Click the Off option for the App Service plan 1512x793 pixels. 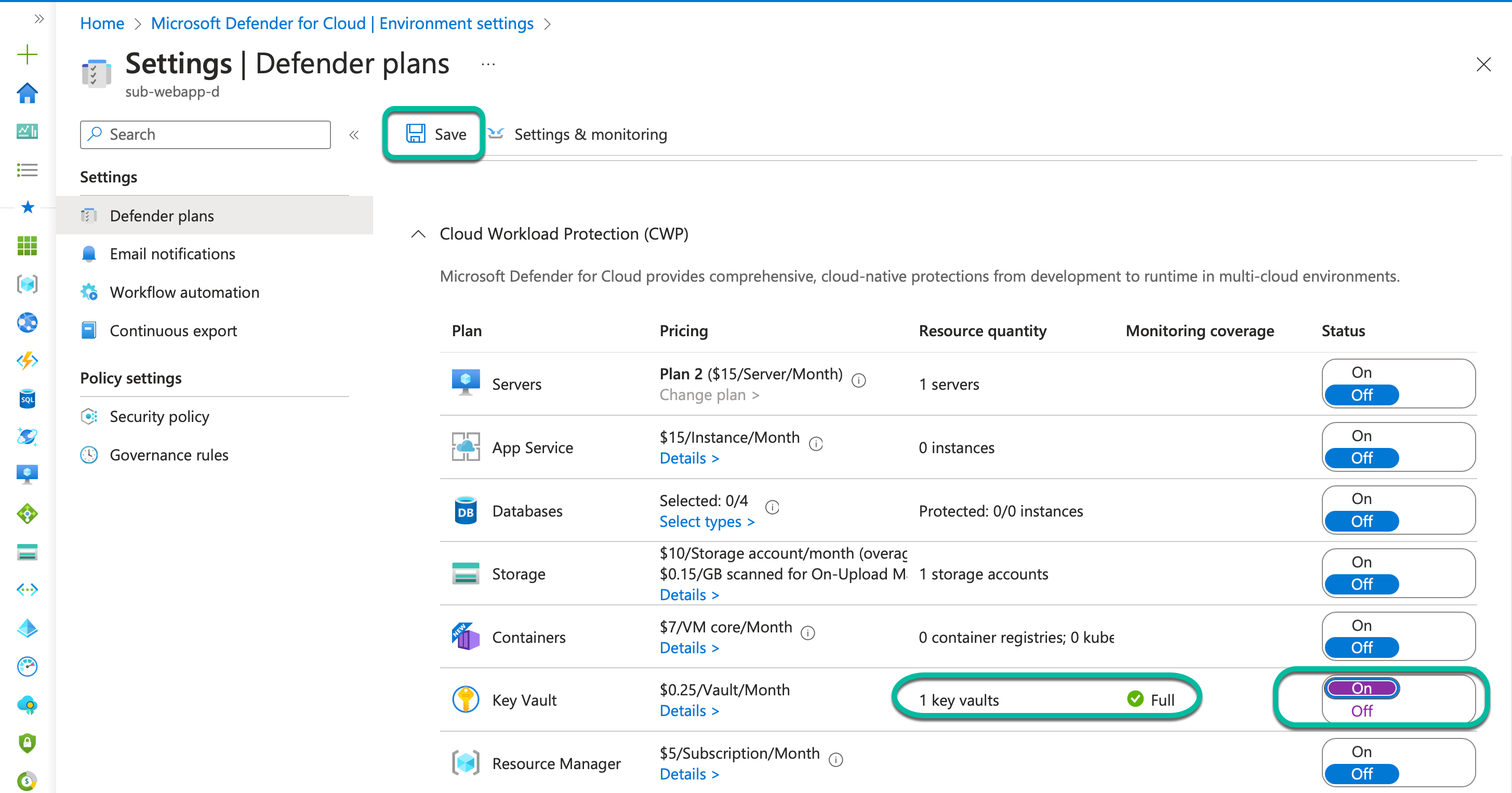click(x=1362, y=458)
